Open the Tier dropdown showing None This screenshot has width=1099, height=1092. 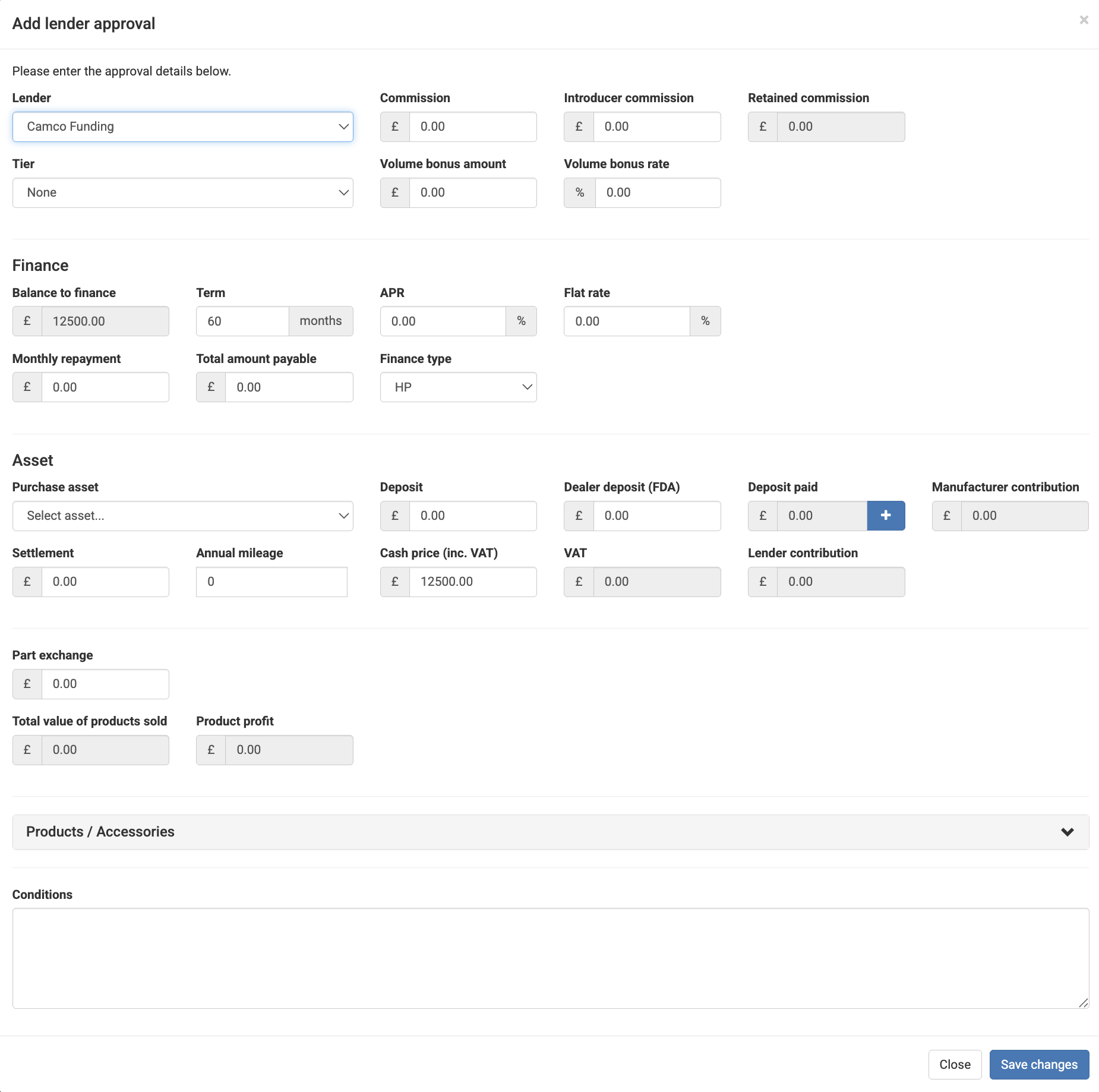pyautogui.click(x=182, y=192)
